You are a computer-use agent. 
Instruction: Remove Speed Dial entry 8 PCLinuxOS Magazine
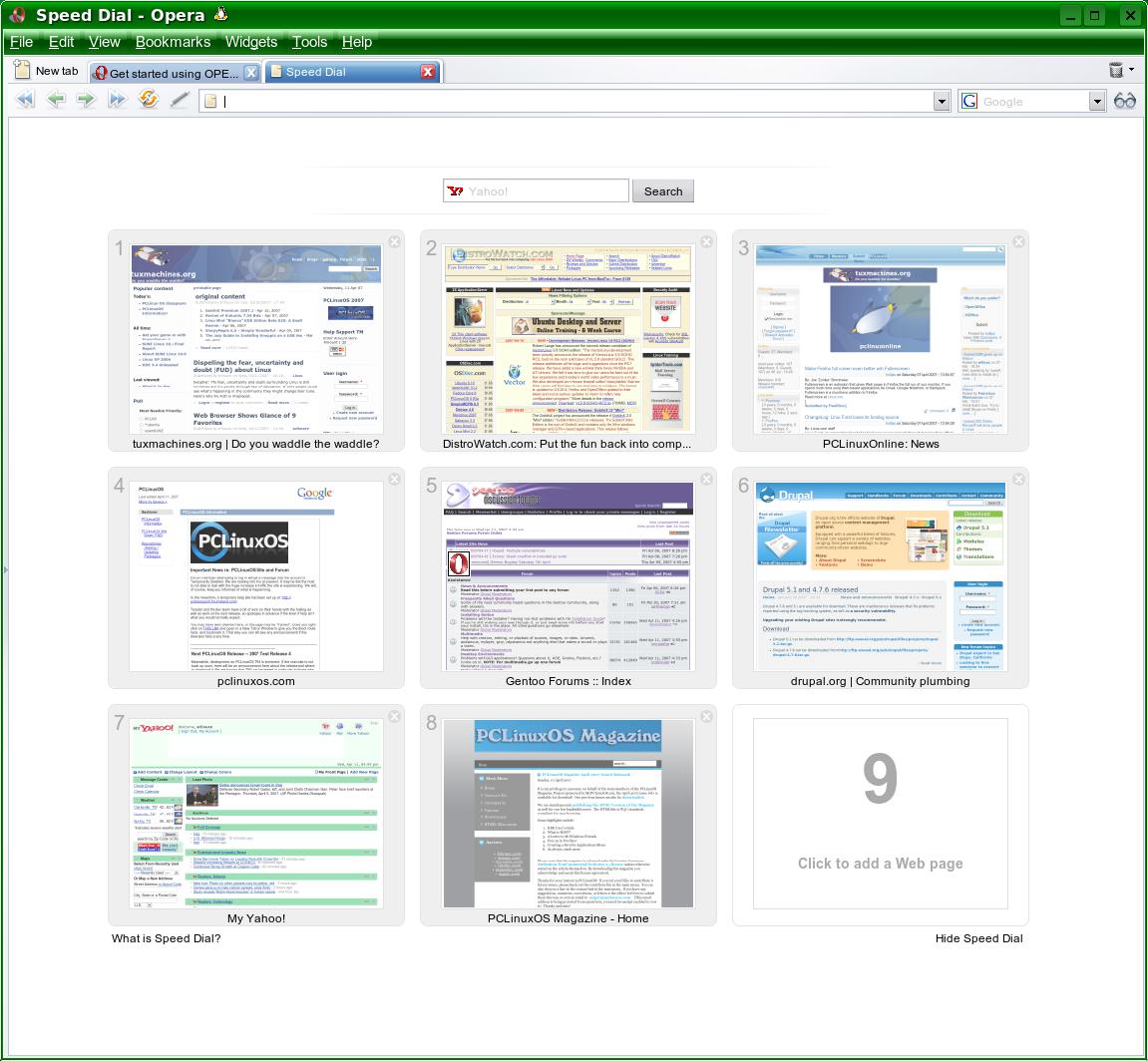tap(706, 716)
